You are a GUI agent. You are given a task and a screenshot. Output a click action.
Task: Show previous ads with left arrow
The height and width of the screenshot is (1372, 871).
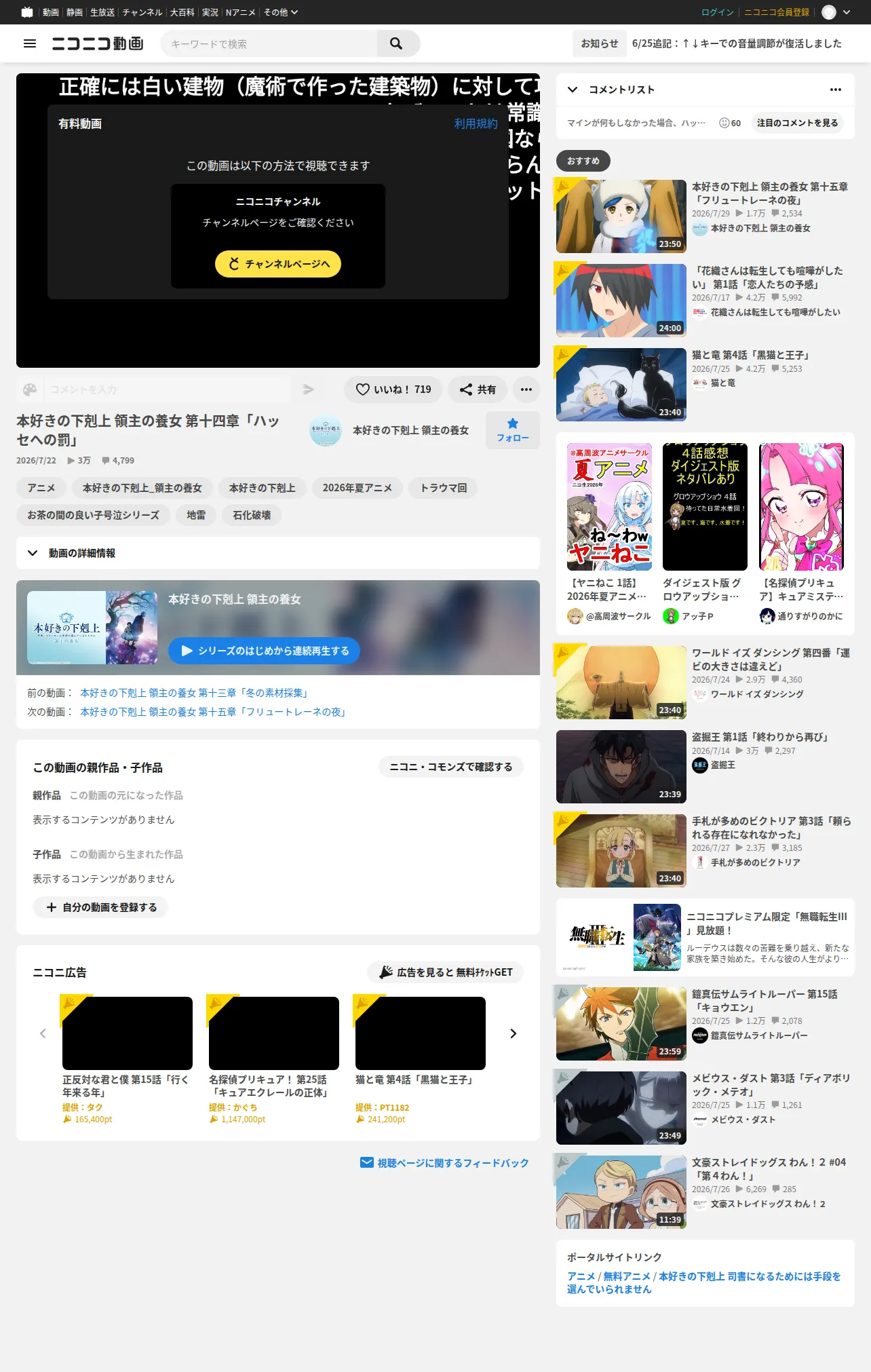pos(43,1033)
